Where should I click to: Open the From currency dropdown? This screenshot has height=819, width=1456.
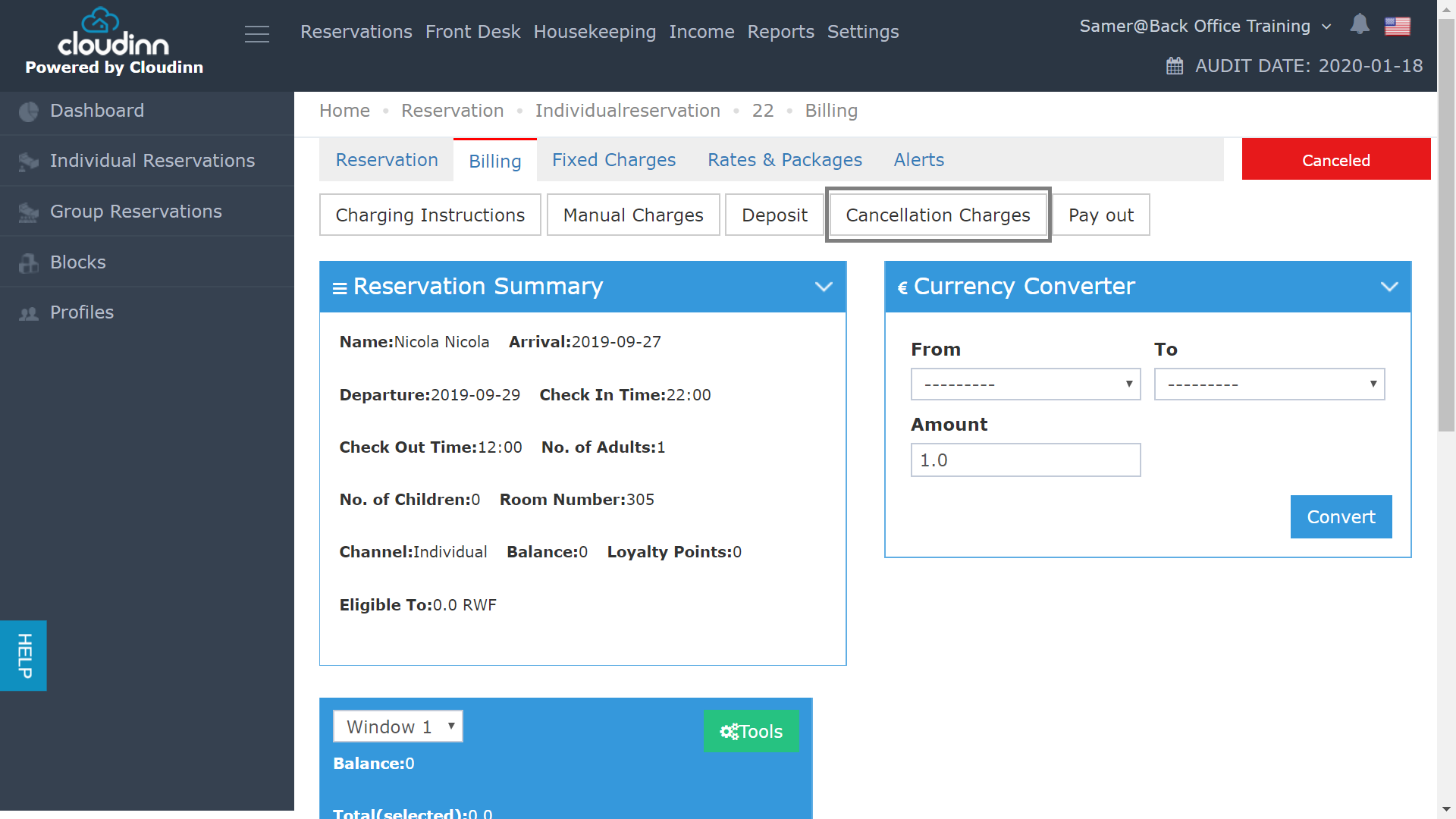tap(1025, 384)
